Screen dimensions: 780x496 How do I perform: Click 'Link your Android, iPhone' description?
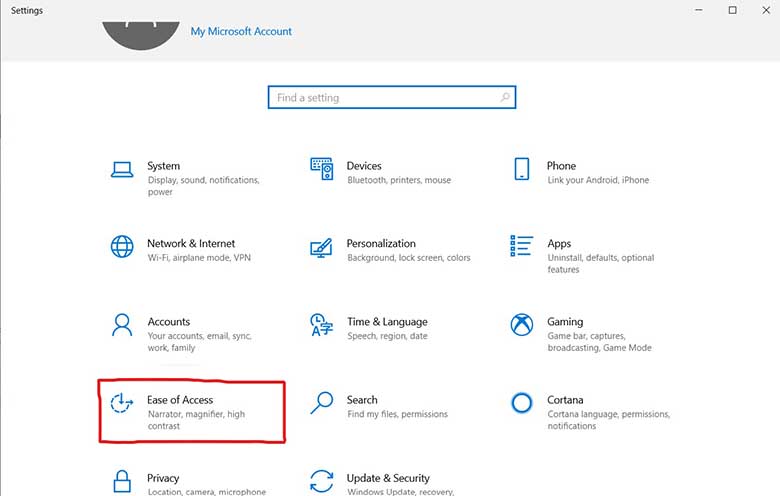coord(598,180)
